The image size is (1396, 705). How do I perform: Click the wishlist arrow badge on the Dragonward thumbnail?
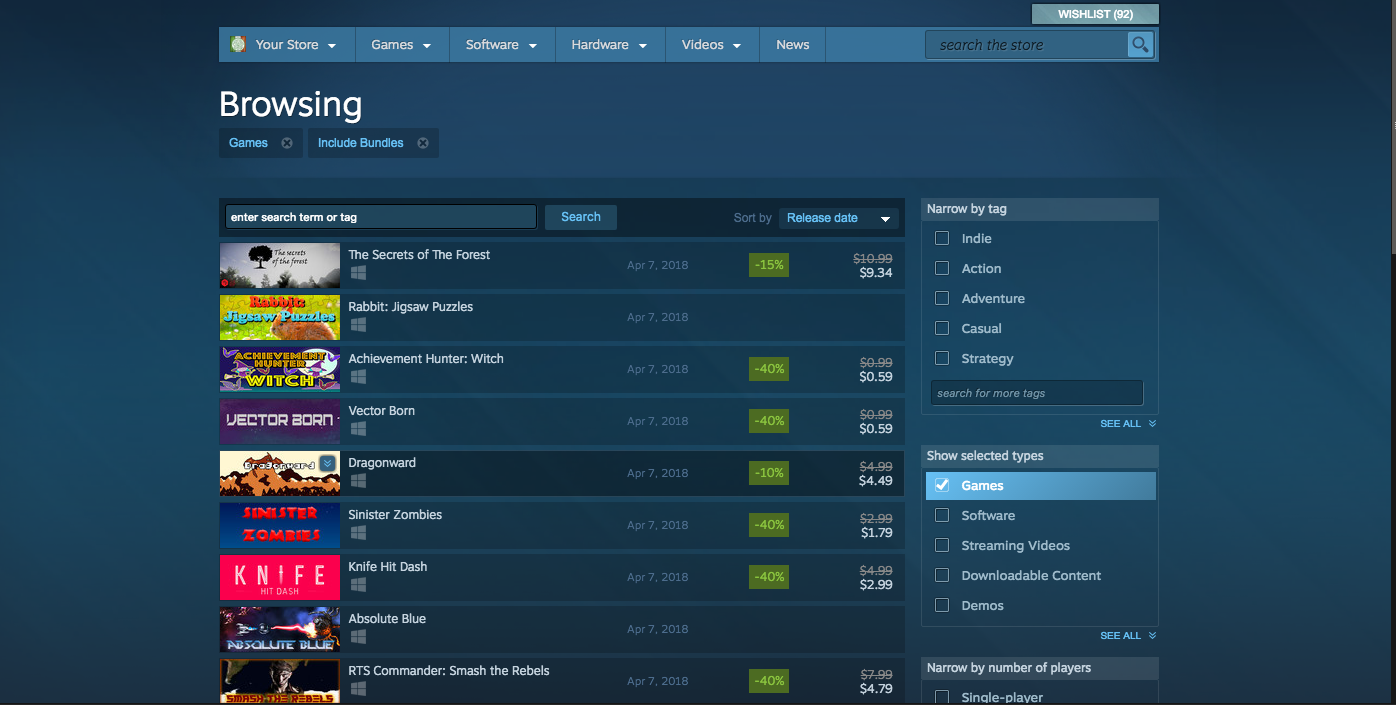pos(327,464)
